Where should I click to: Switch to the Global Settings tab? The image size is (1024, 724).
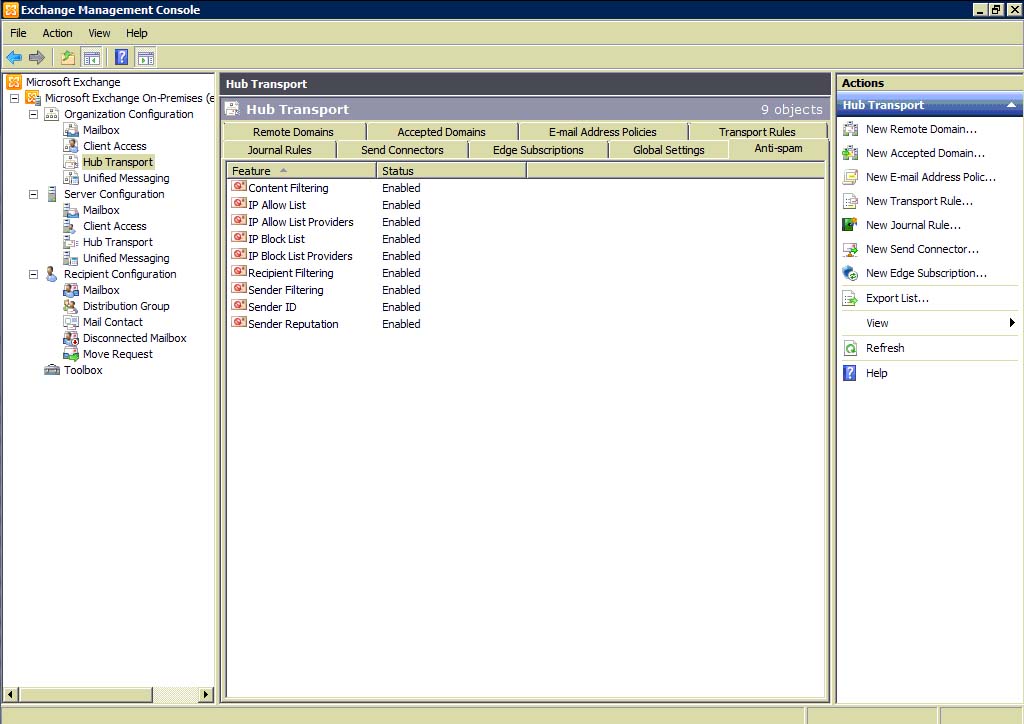(669, 150)
